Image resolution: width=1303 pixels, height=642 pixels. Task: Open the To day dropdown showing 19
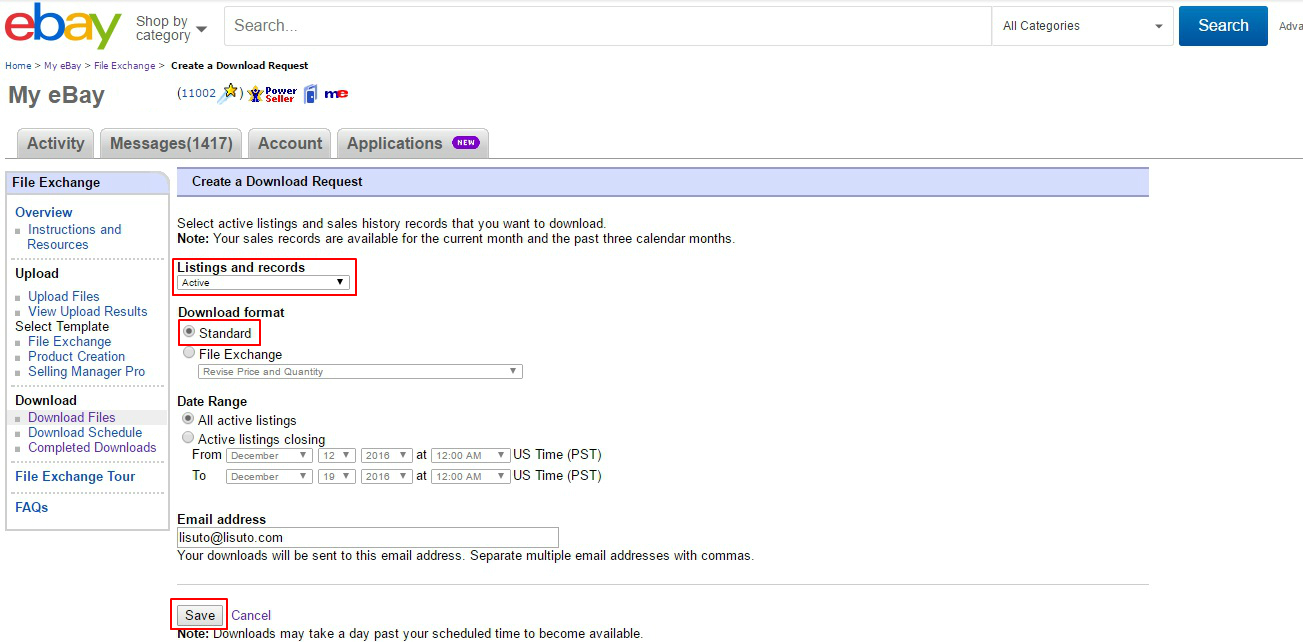point(337,476)
